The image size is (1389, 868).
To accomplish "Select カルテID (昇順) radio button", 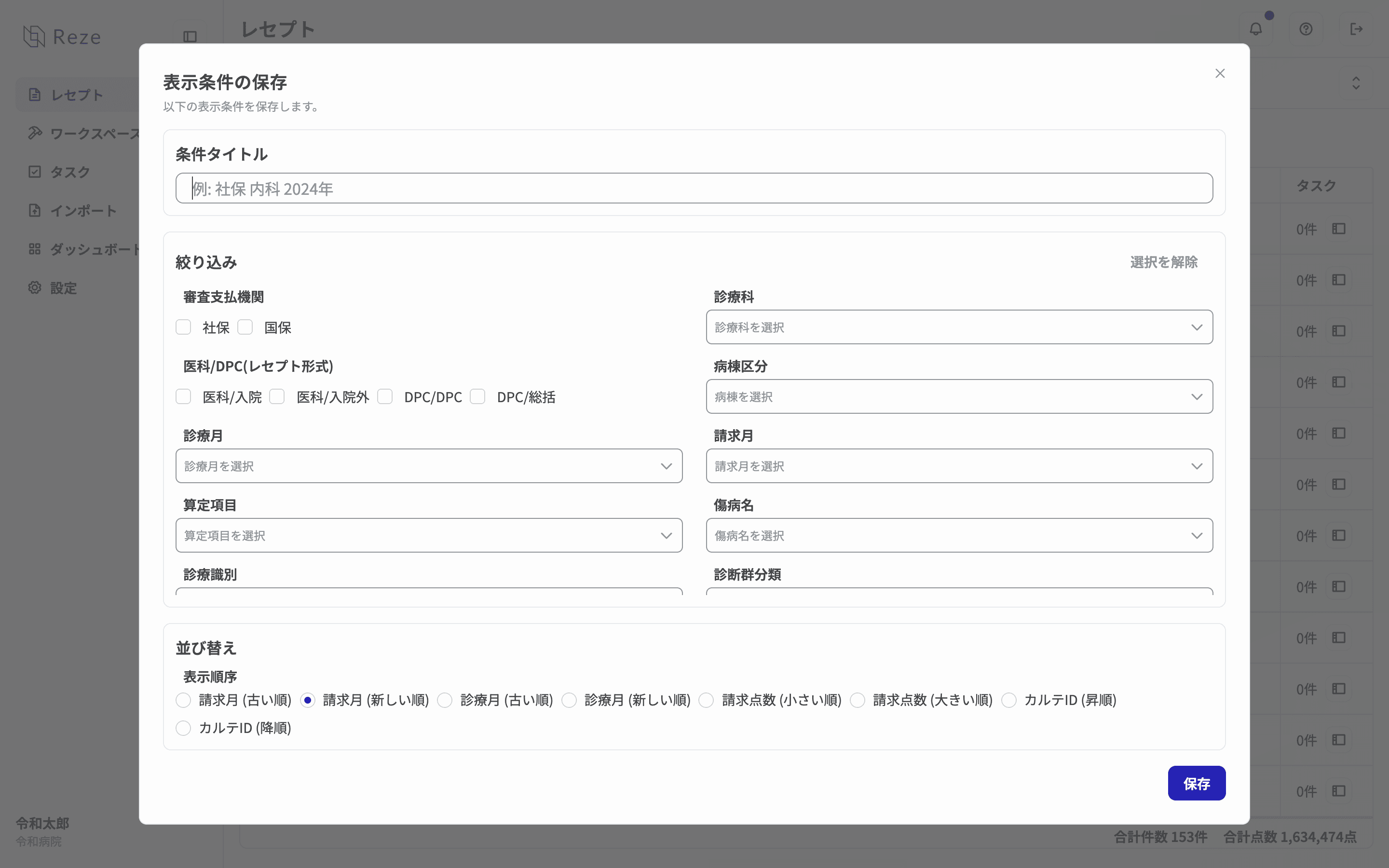I will (x=1009, y=700).
